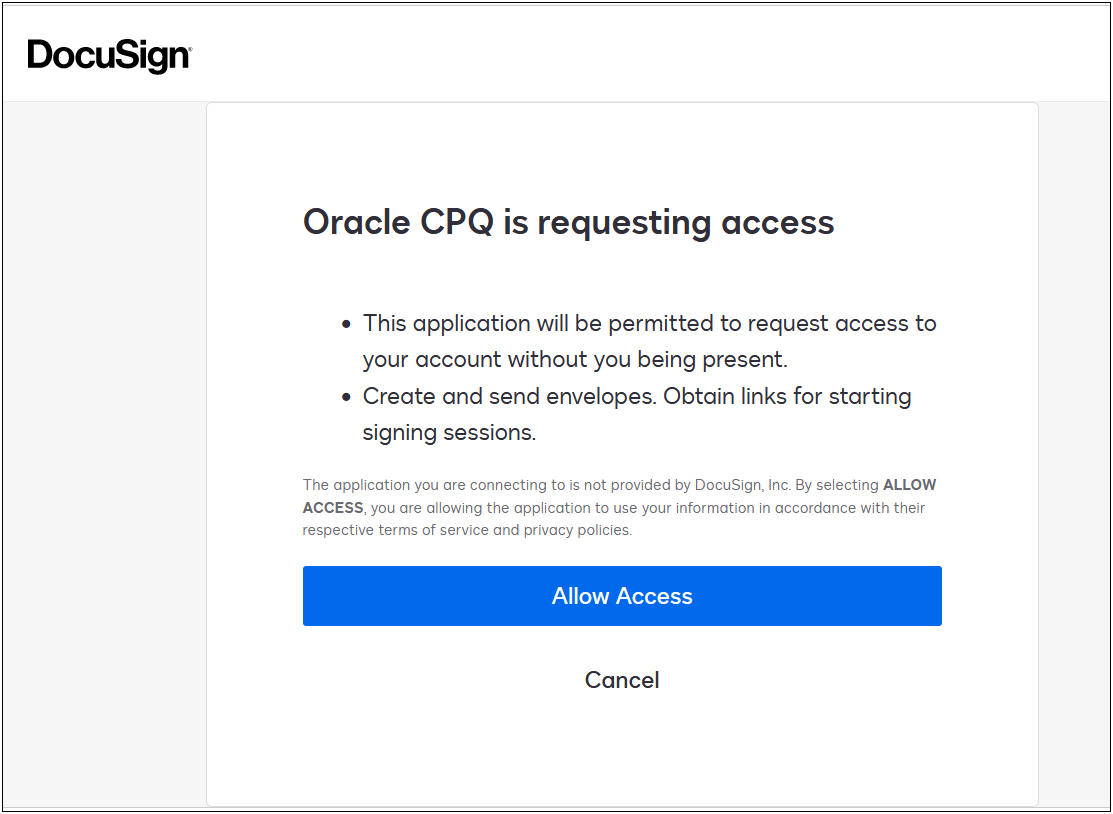Click Cancel below the Allow Access button
This screenshot has width=1113, height=814.
(622, 680)
